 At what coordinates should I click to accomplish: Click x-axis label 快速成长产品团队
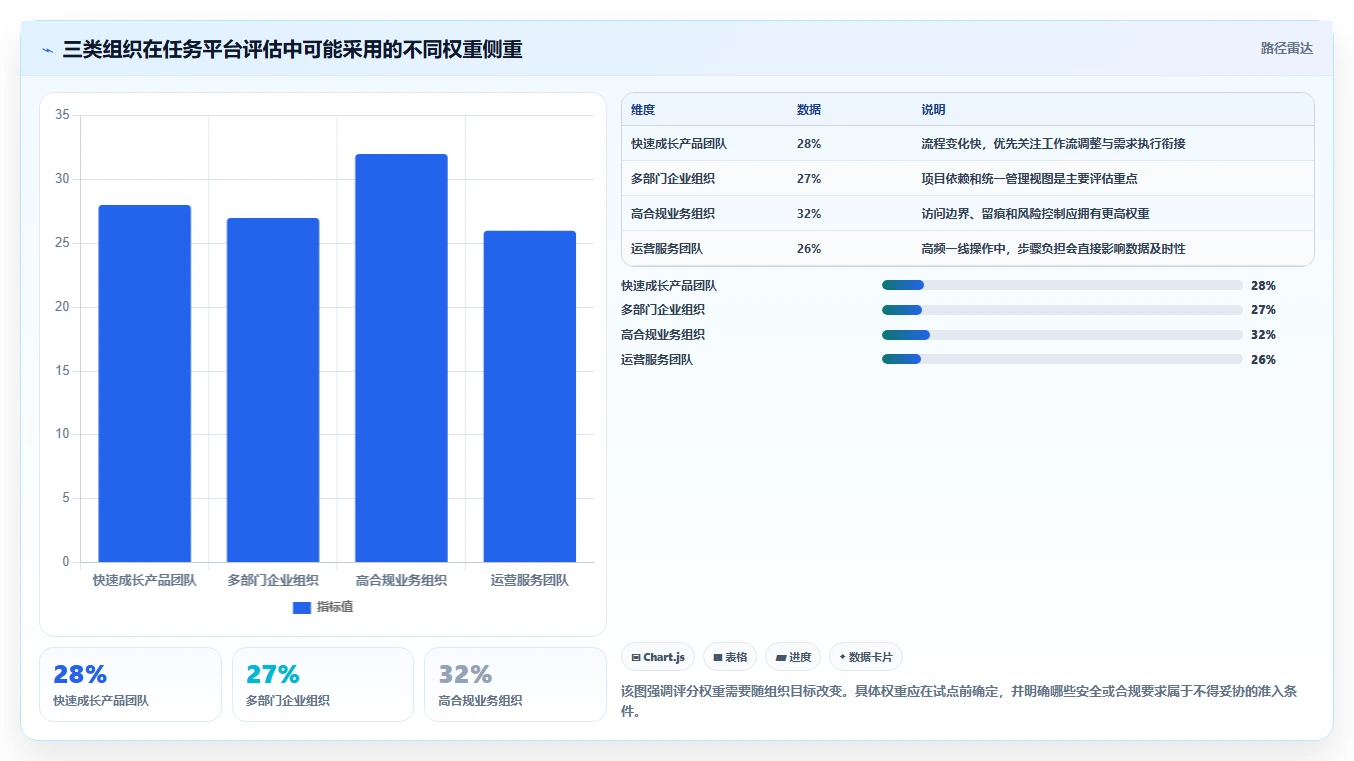145,580
